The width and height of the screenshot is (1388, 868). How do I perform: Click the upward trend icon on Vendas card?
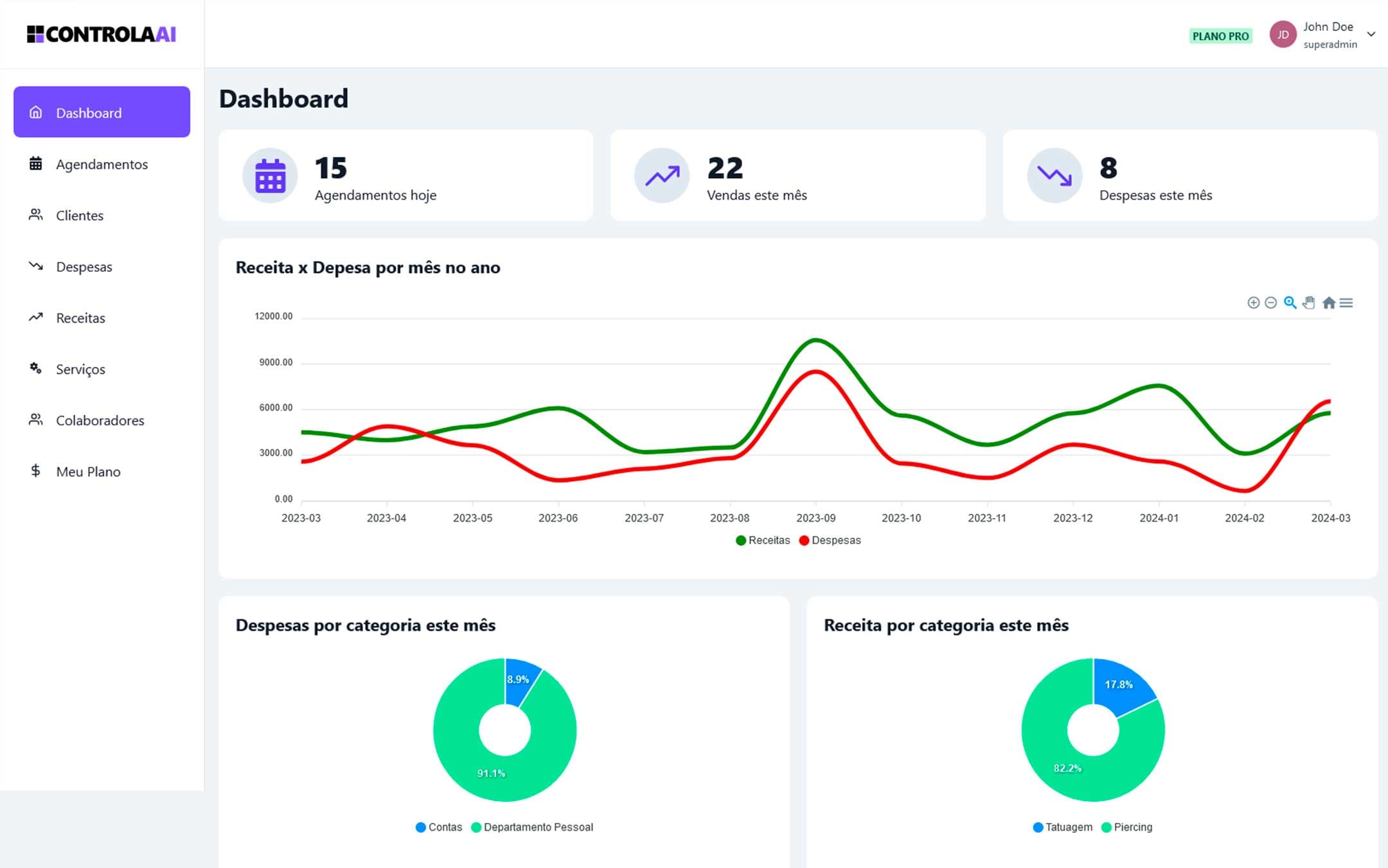662,175
